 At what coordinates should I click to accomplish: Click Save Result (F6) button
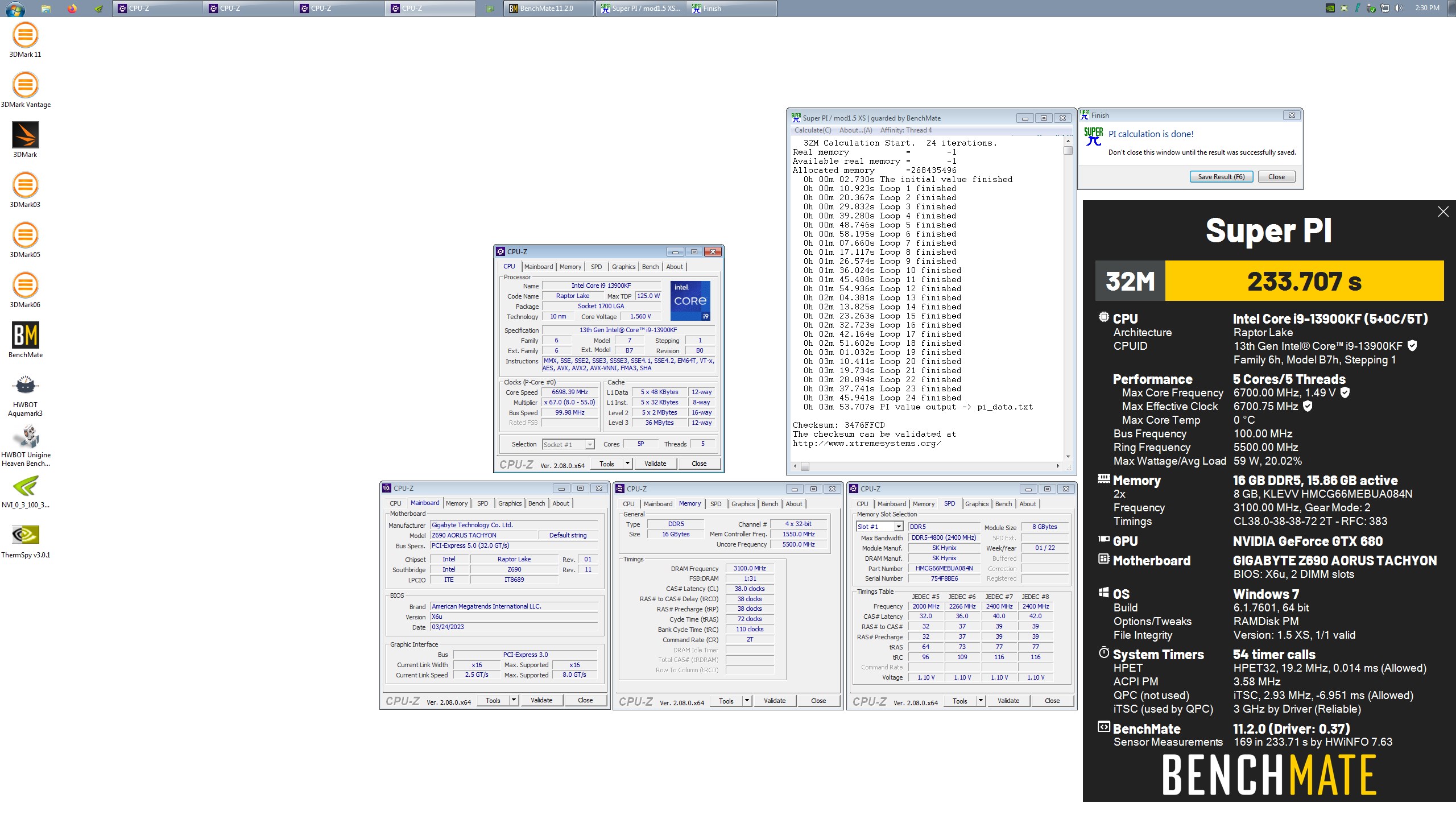(x=1221, y=177)
